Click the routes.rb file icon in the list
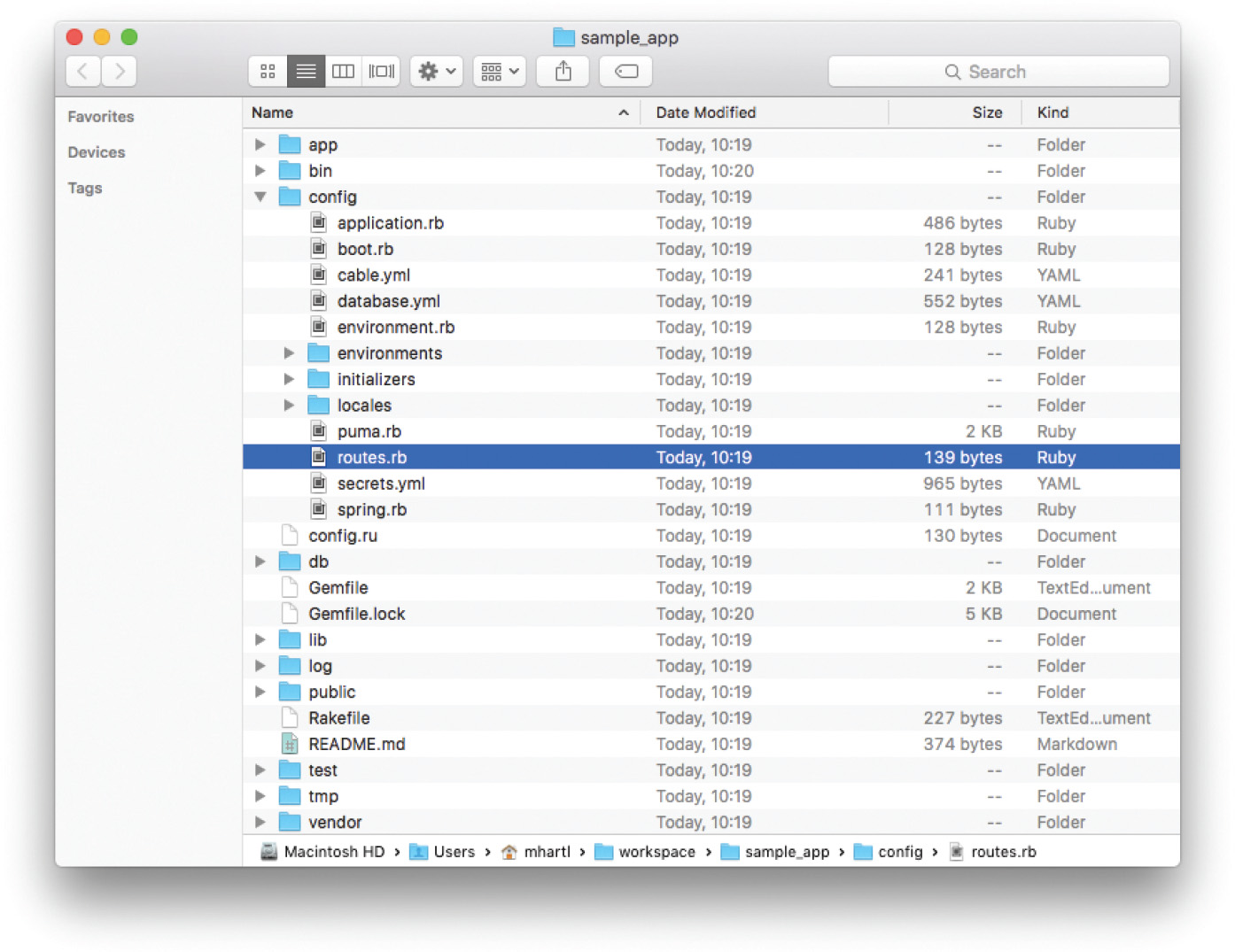 click(319, 457)
